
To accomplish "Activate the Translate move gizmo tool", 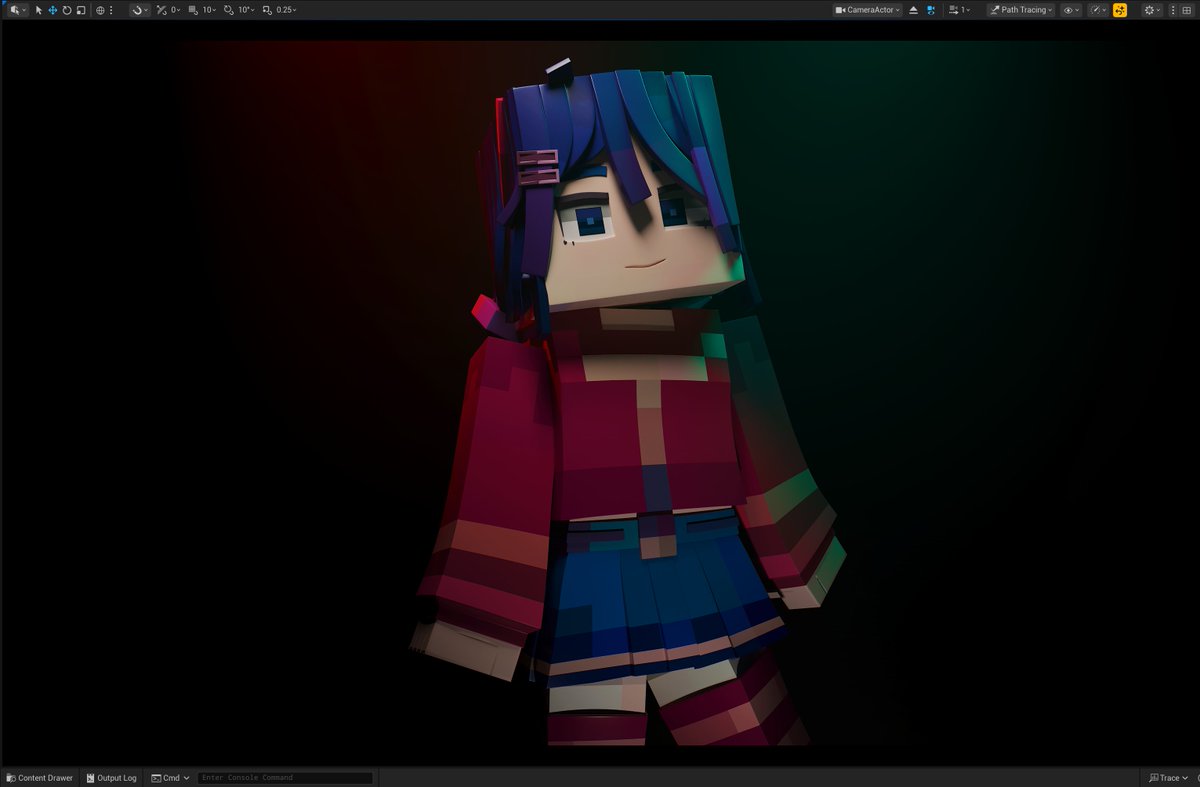I will click(x=53, y=10).
